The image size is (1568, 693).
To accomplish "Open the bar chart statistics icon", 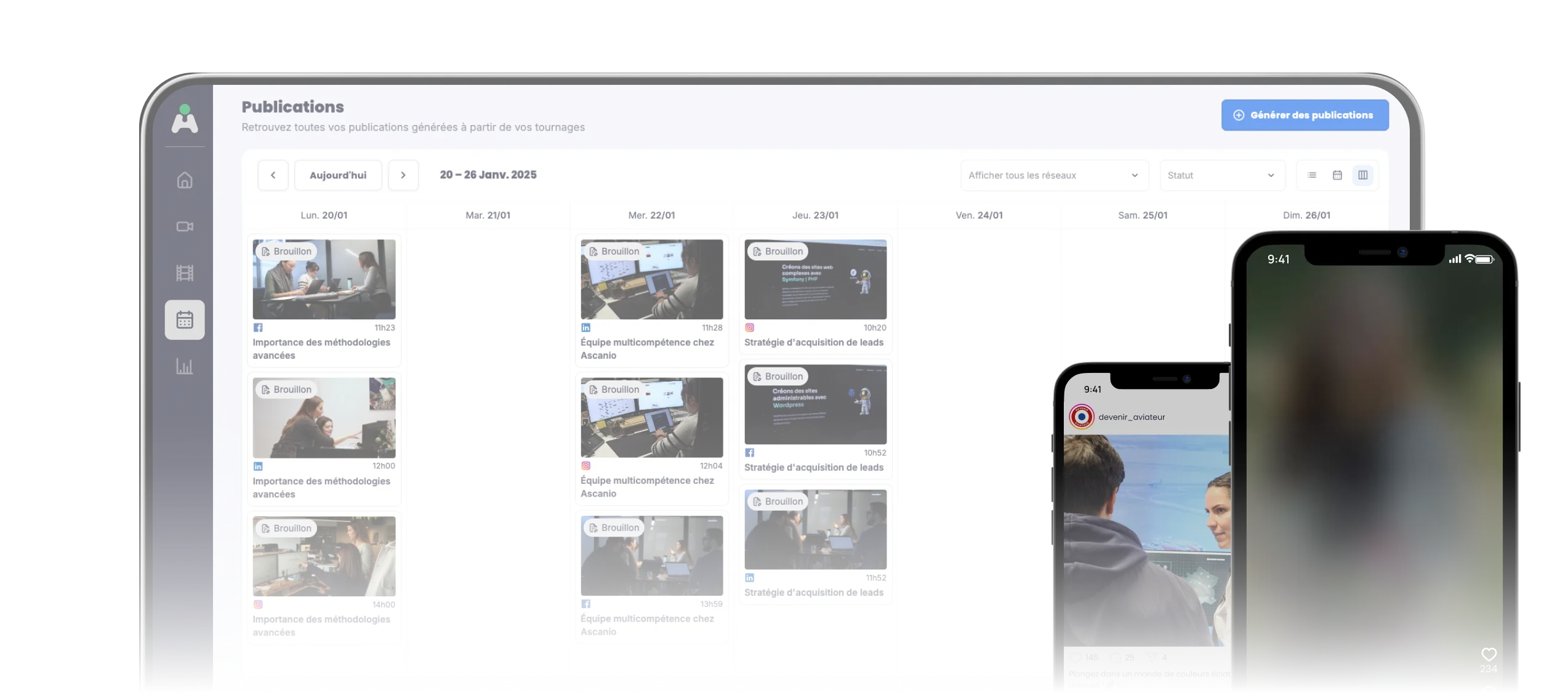I will coord(185,367).
